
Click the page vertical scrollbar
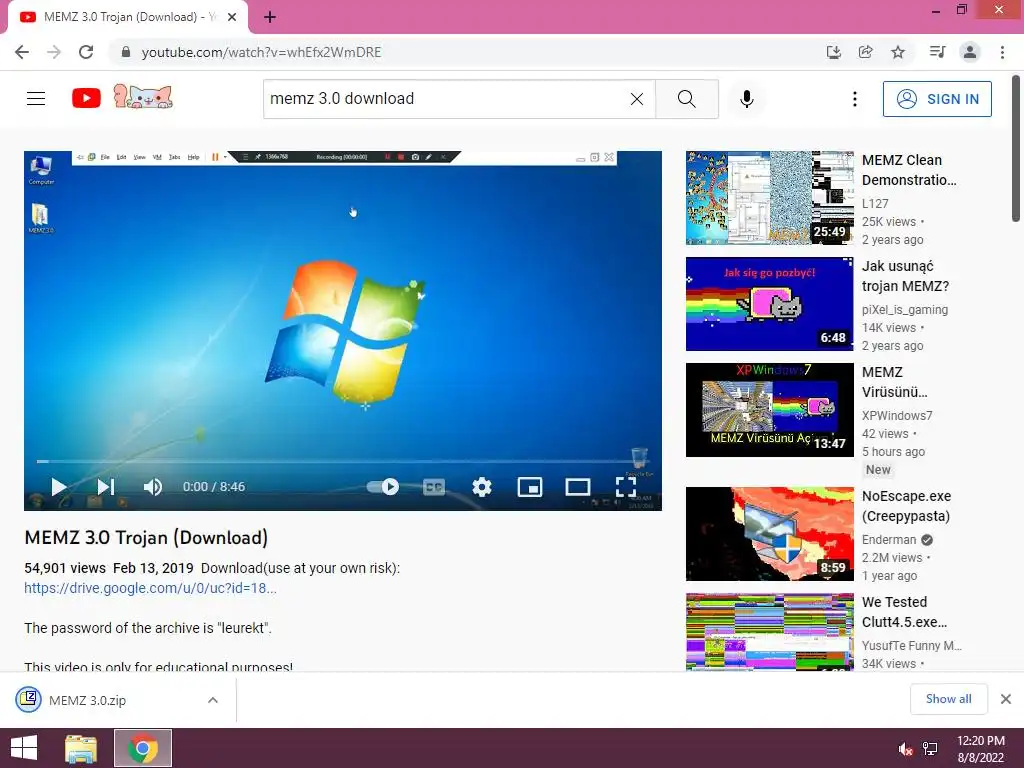click(1016, 150)
